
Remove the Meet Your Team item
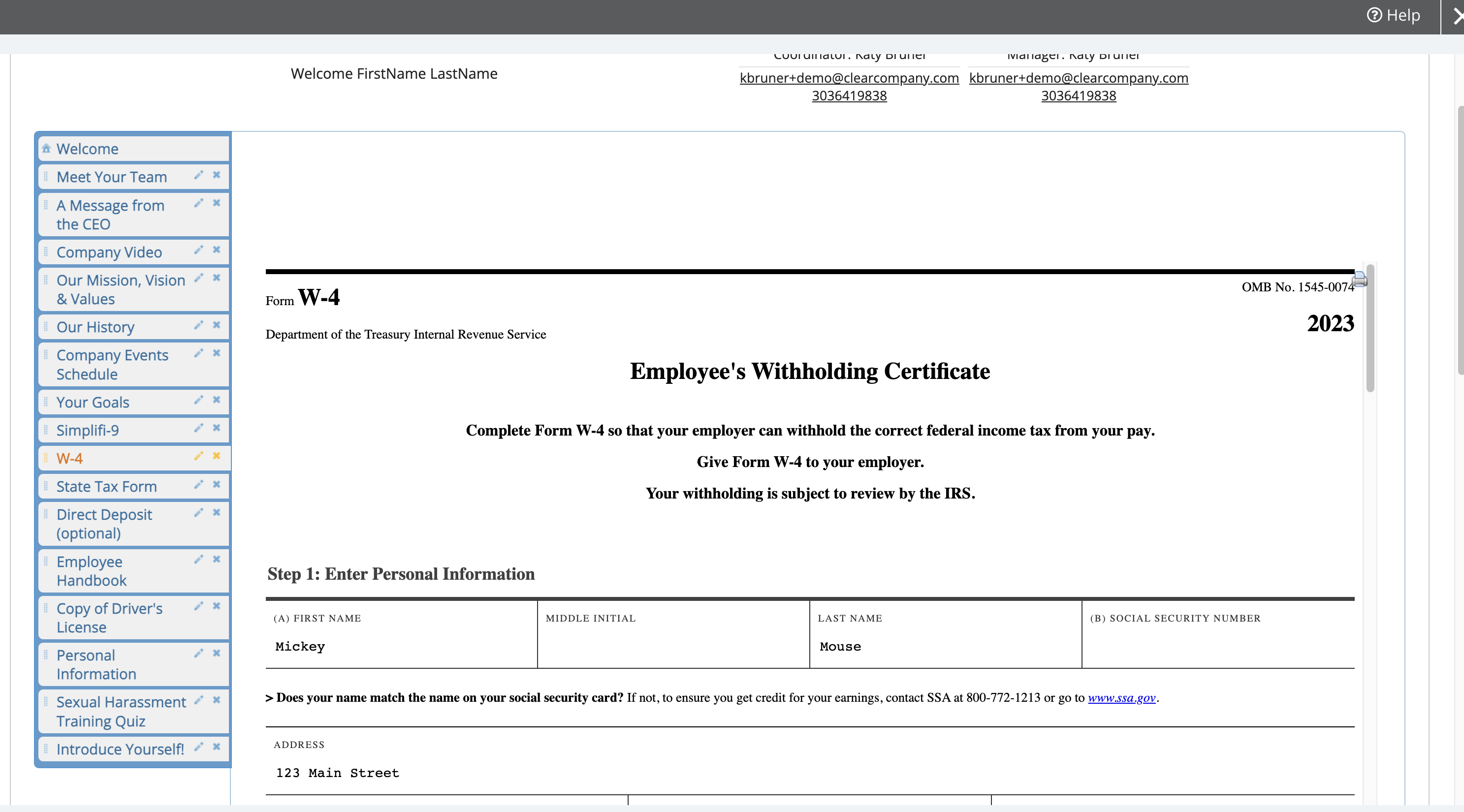click(x=217, y=175)
